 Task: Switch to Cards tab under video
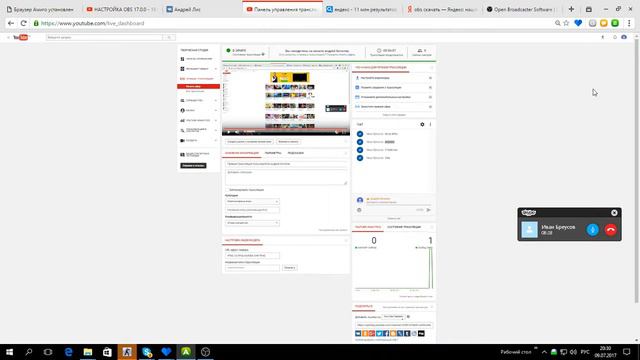296,153
